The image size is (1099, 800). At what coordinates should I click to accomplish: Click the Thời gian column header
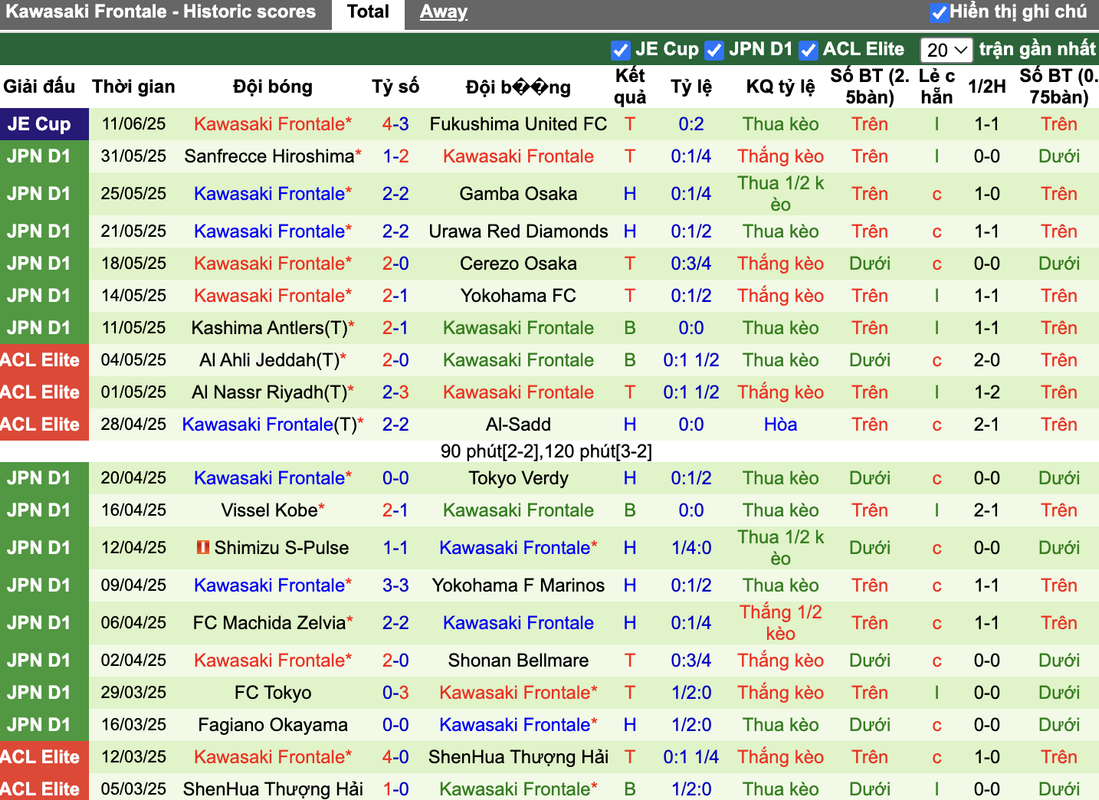[133, 87]
